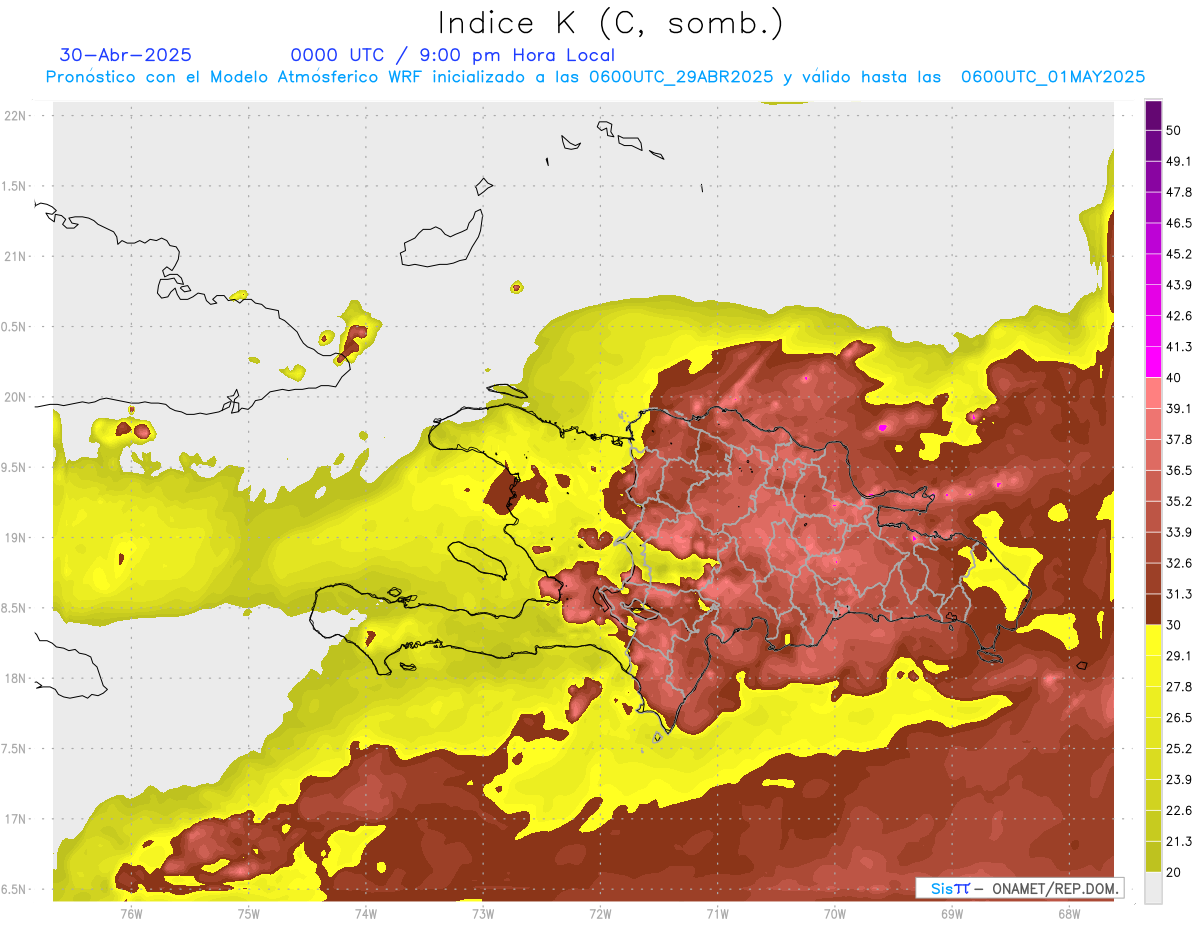Click the magenta colorbar segment between 41.3 and 40
The width and height of the screenshot is (1200, 927).
pos(1153,362)
